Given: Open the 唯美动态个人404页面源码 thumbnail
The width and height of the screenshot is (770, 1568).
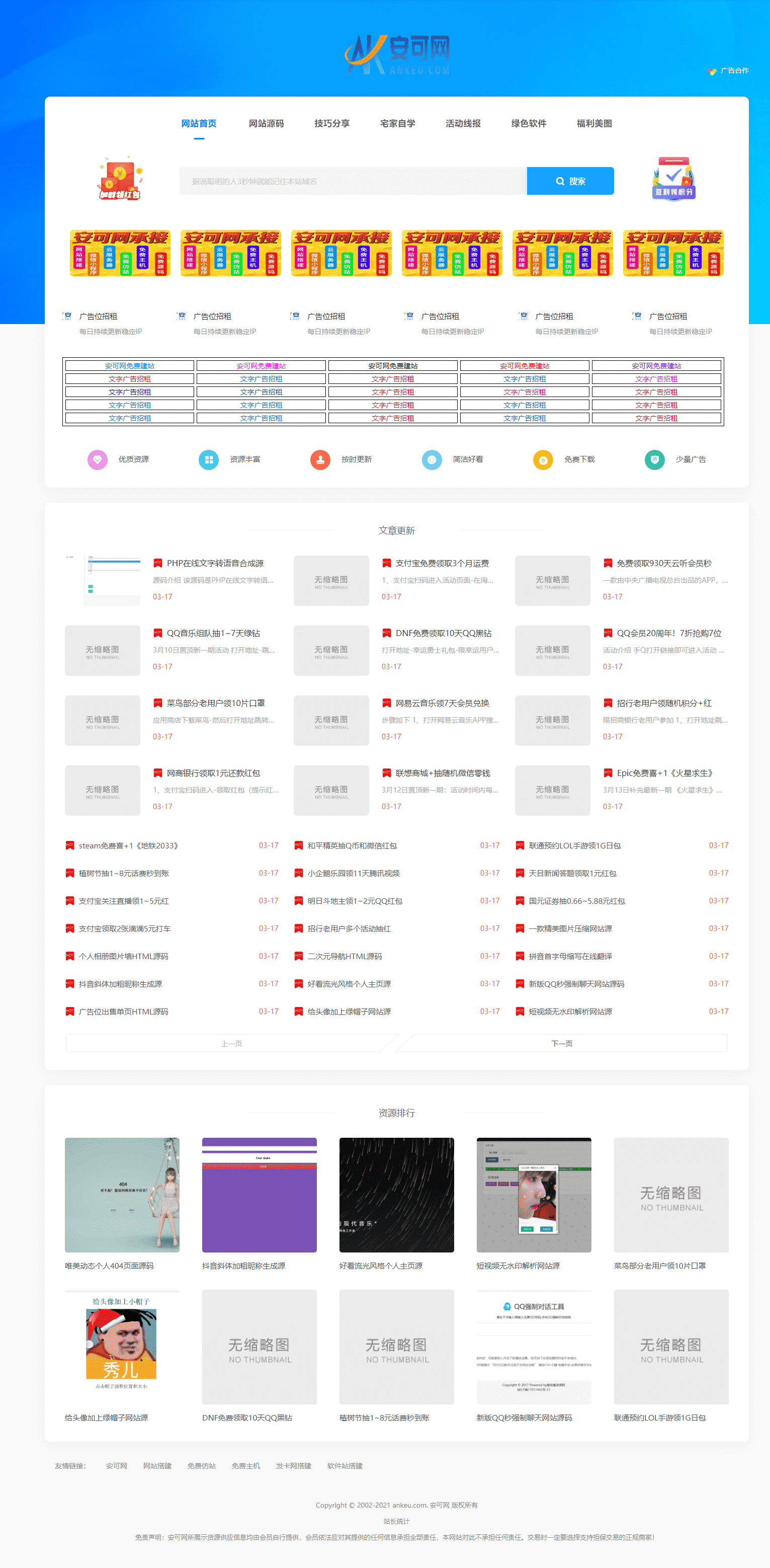Looking at the screenshot, I should (122, 1195).
